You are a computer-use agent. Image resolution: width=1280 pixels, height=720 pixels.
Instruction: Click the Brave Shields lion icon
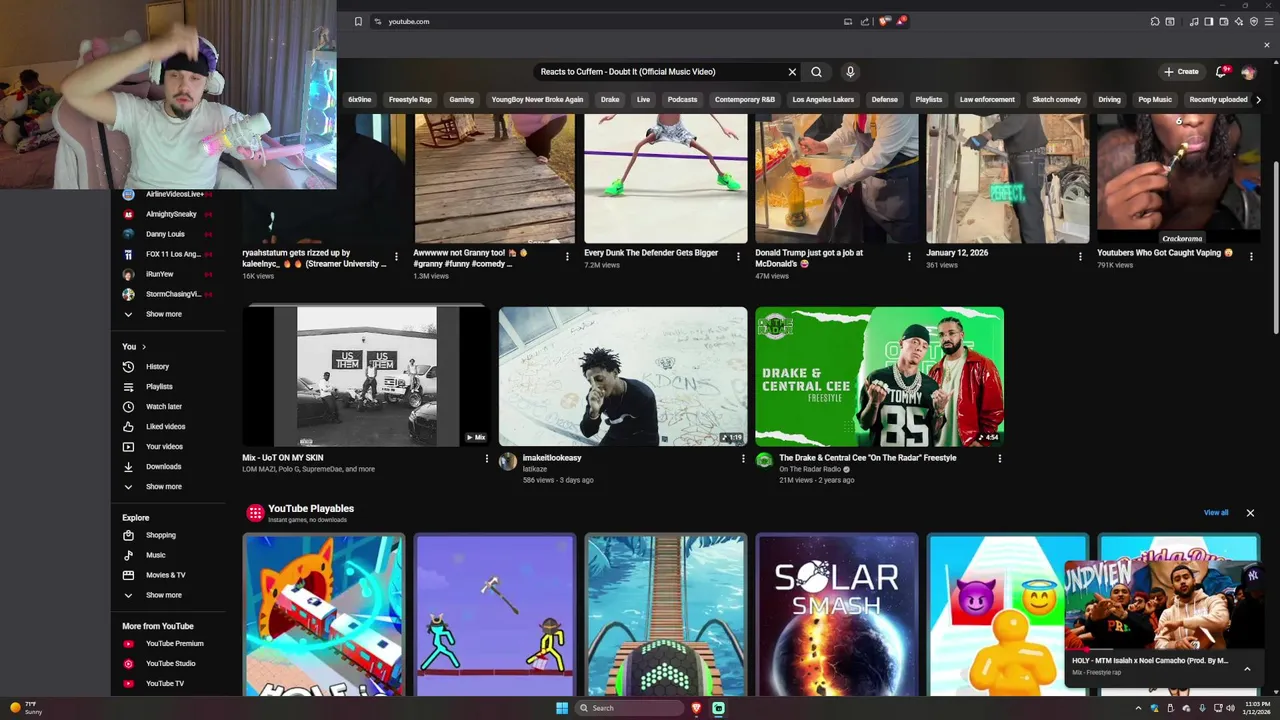(884, 21)
